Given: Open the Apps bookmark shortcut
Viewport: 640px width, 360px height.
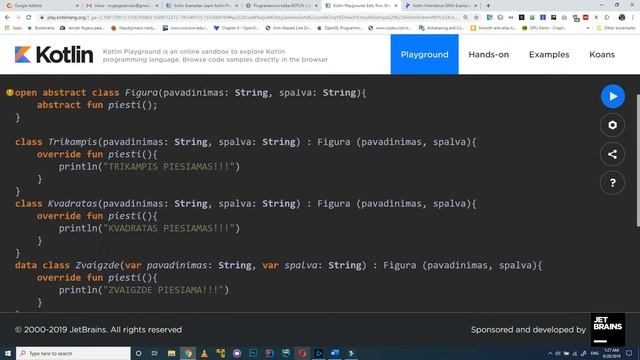Looking at the screenshot, I should pos(13,28).
